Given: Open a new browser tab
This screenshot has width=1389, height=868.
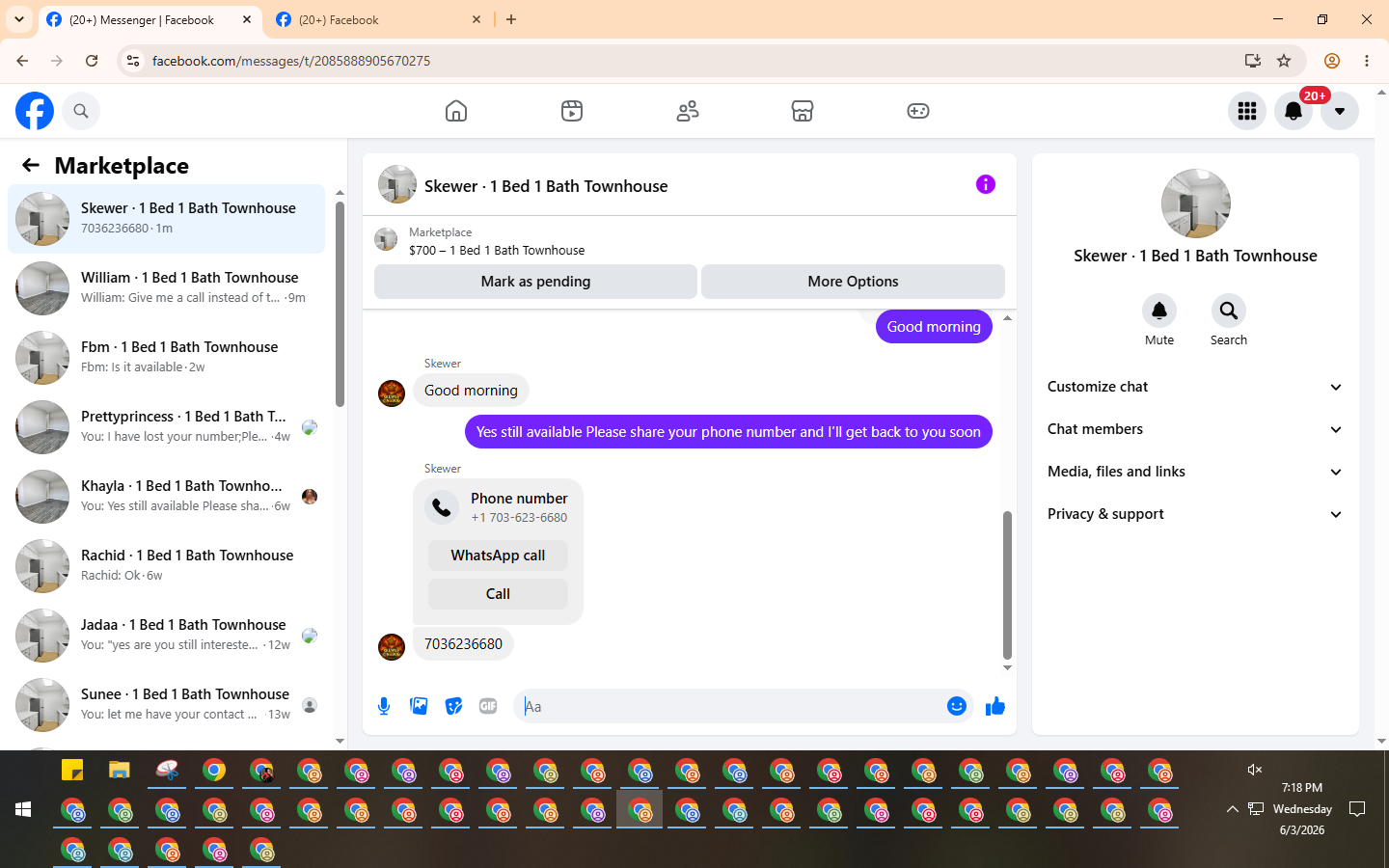Looking at the screenshot, I should (511, 19).
